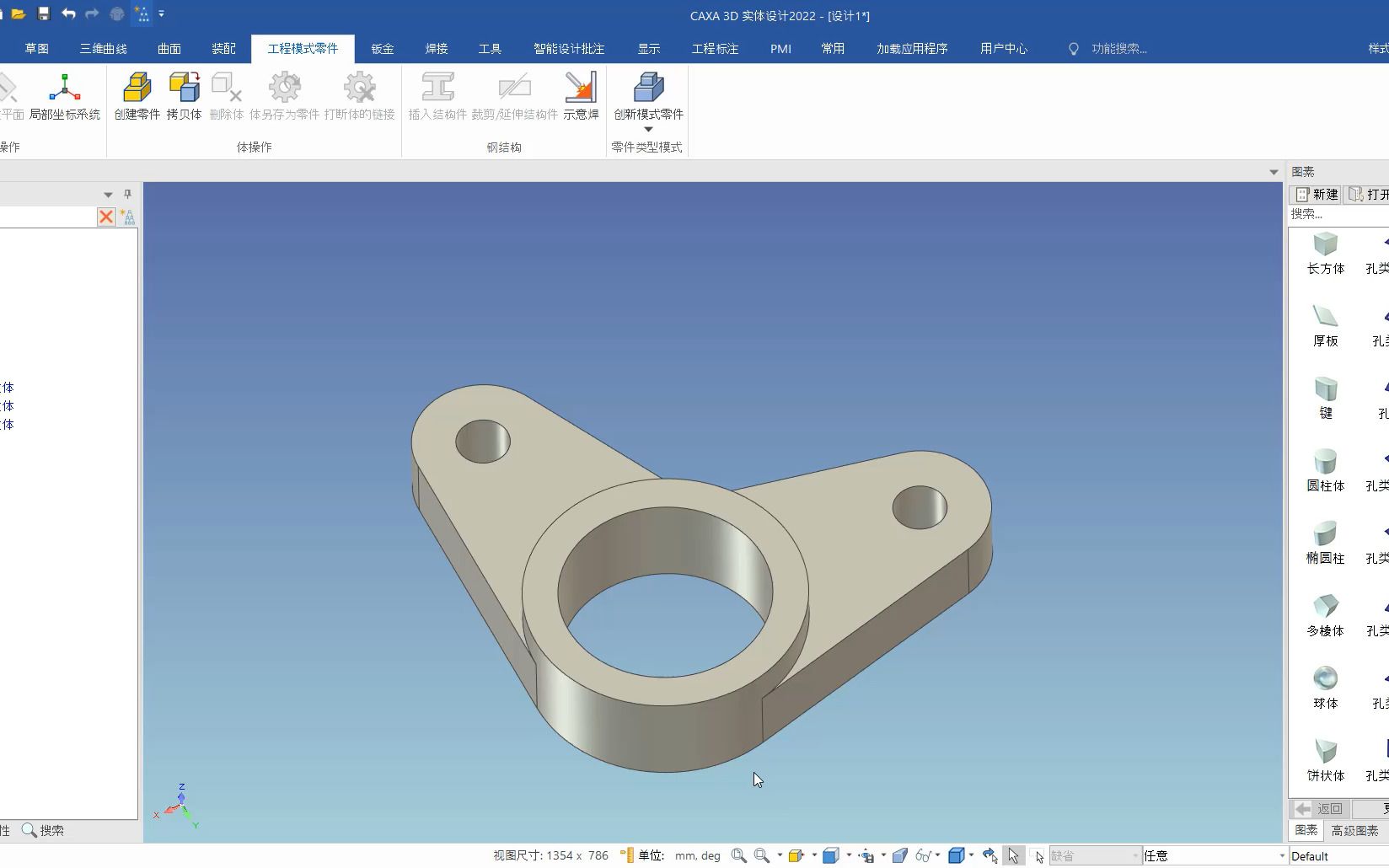Switch to the 三维曲线 tab
Screen dimensions: 1389x868
tap(104, 49)
